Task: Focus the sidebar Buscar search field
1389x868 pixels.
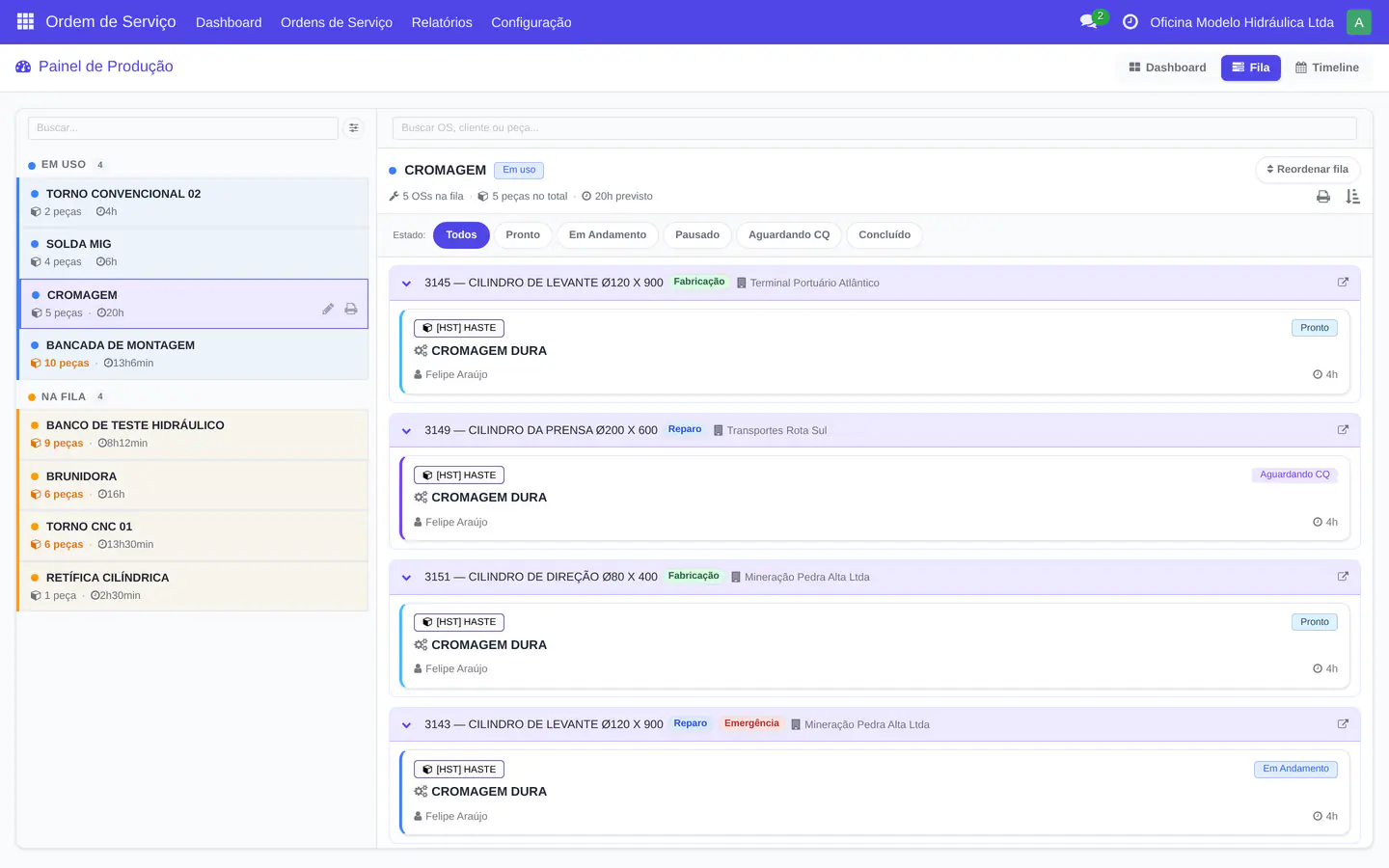Action: pos(183,127)
